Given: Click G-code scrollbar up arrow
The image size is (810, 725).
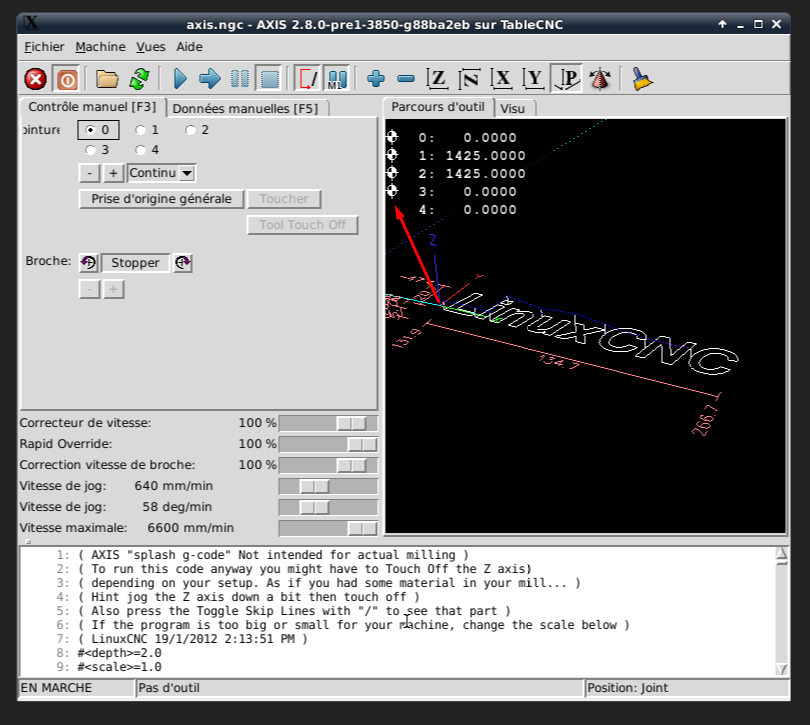Looking at the screenshot, I should [782, 553].
